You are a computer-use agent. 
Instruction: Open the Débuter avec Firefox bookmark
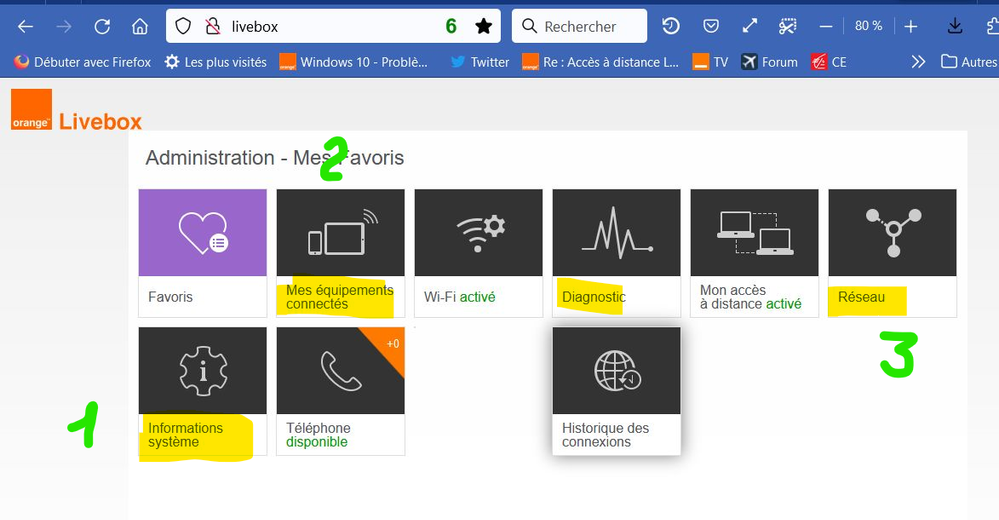click(x=82, y=62)
